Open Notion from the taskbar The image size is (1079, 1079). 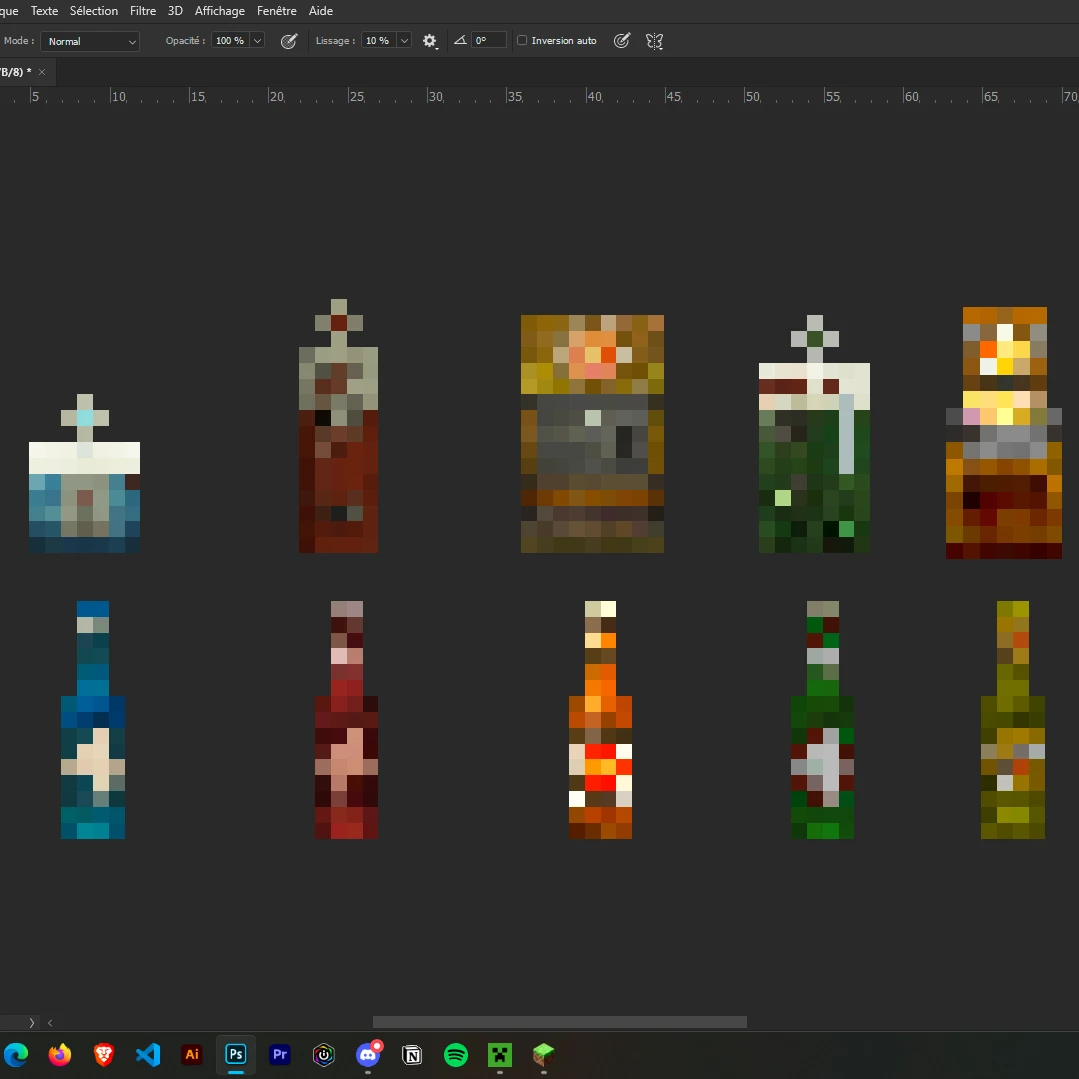pyautogui.click(x=412, y=1054)
